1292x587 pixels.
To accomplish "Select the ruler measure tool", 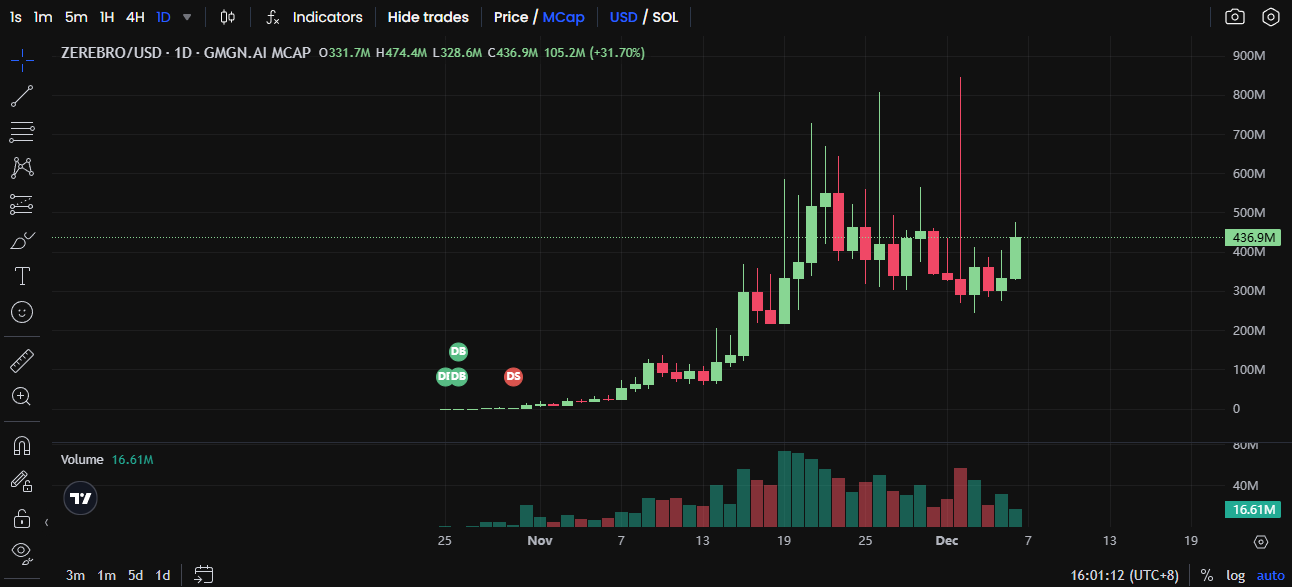I will pyautogui.click(x=22, y=360).
